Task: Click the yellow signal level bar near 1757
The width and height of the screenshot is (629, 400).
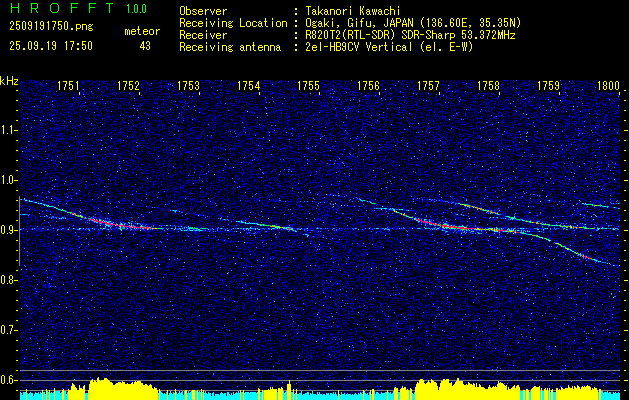Action: pos(428,389)
